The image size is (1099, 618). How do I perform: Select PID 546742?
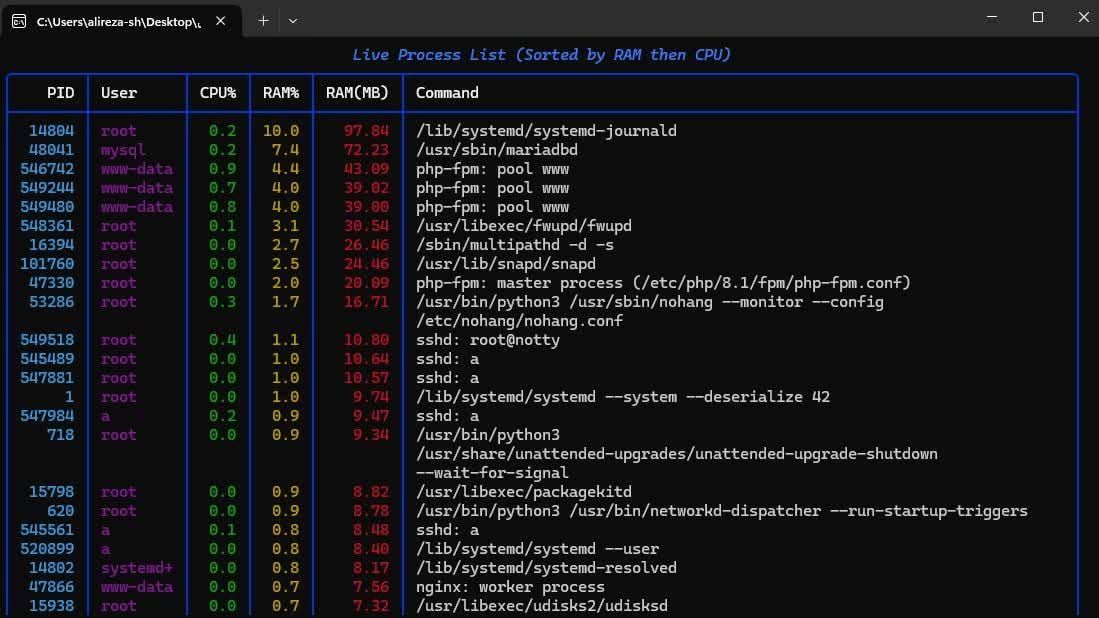click(x=47, y=169)
